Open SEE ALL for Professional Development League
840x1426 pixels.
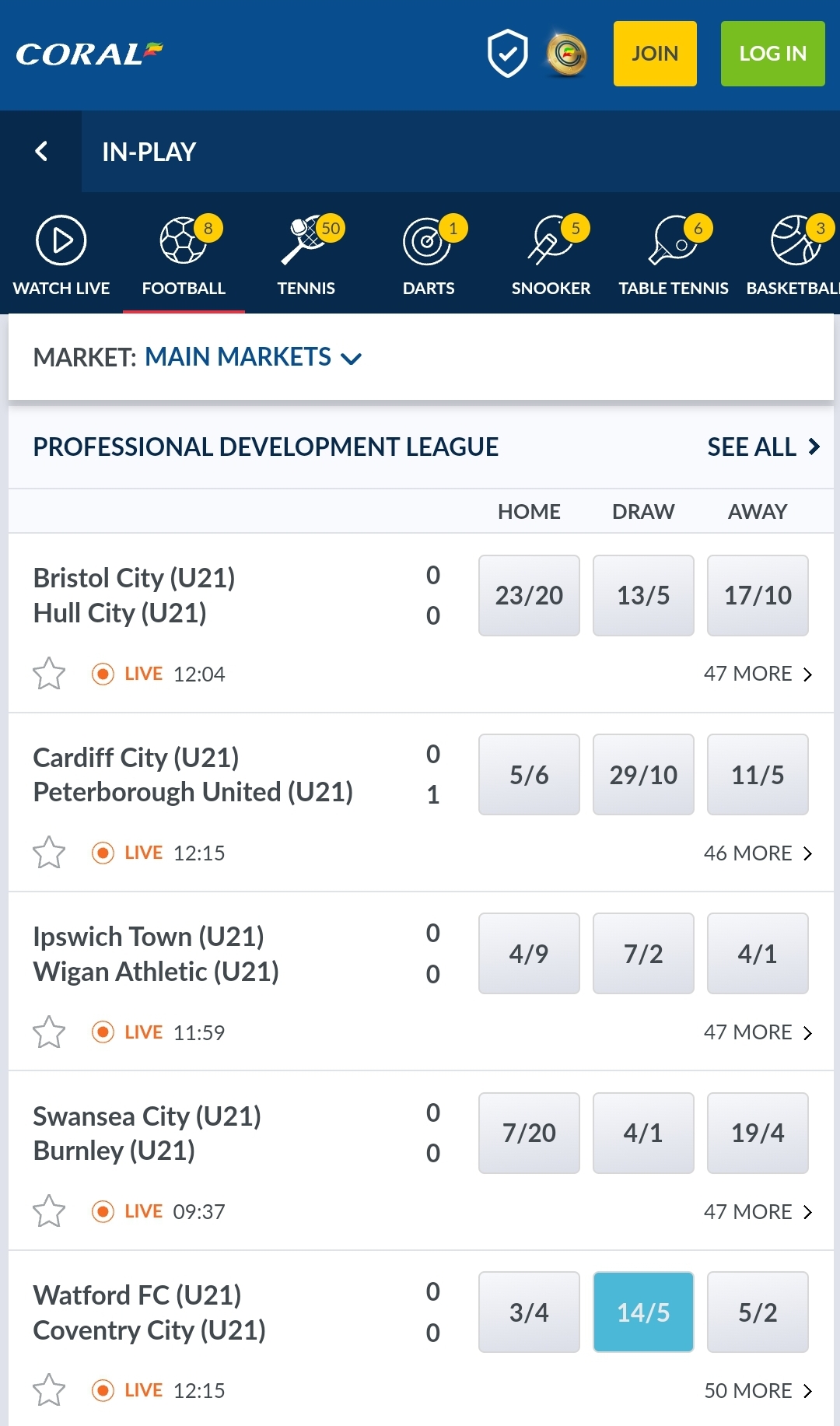[763, 447]
